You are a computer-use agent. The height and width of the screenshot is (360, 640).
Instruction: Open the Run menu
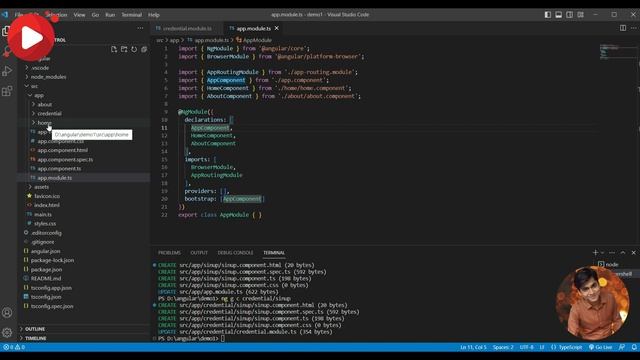click(x=110, y=15)
